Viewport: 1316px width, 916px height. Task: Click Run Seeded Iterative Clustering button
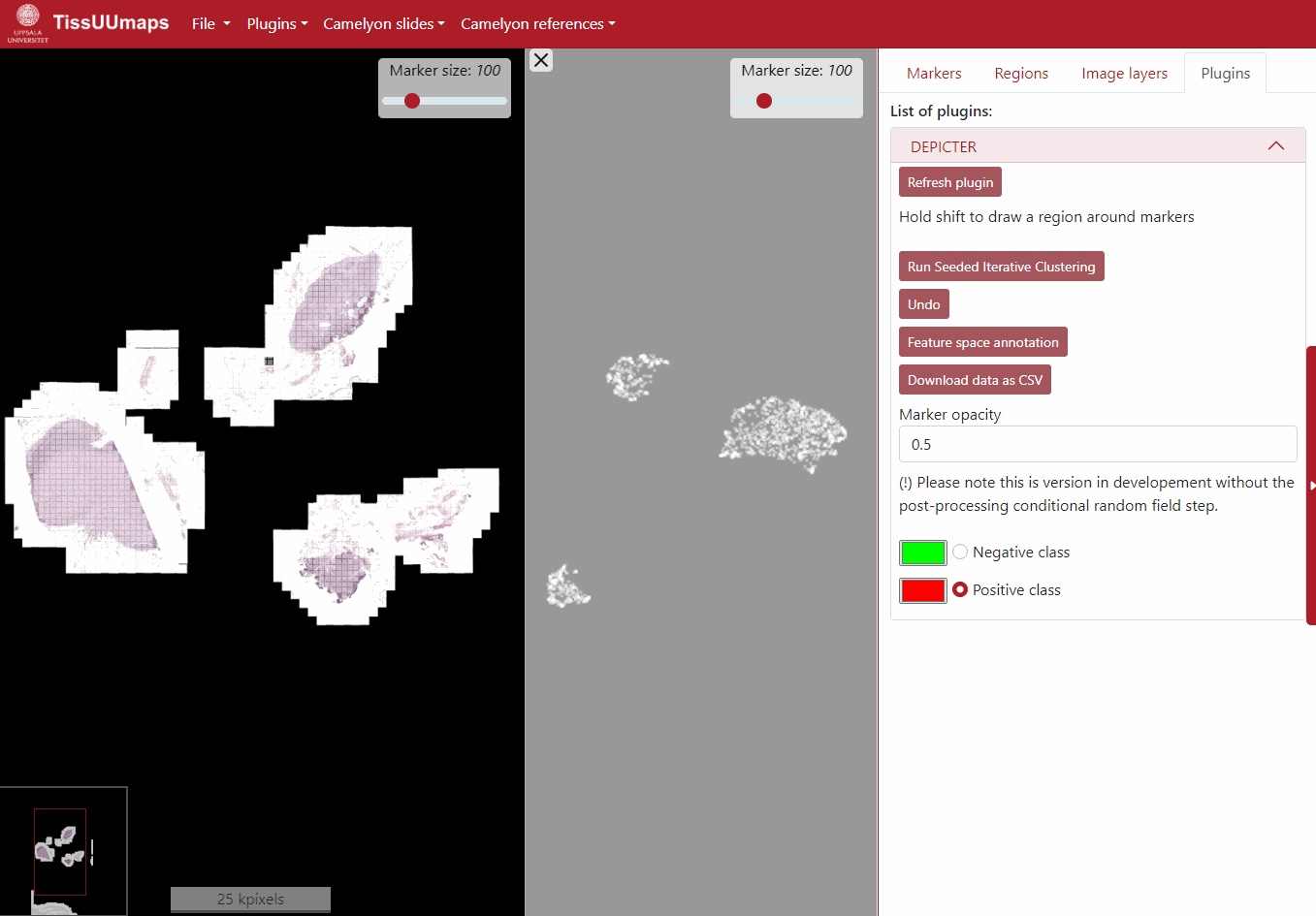click(x=1001, y=267)
